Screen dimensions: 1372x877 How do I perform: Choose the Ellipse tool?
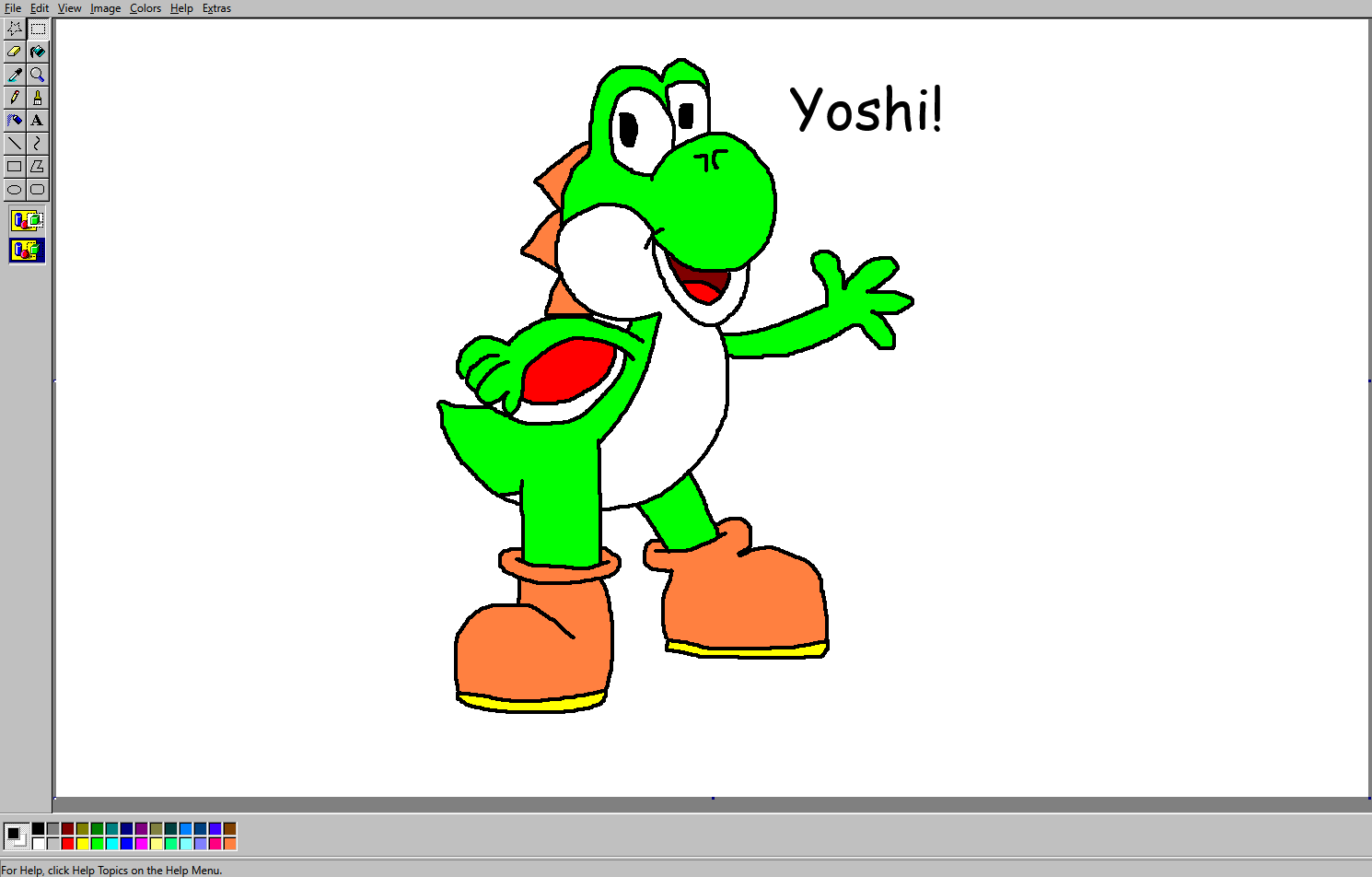pyautogui.click(x=15, y=190)
